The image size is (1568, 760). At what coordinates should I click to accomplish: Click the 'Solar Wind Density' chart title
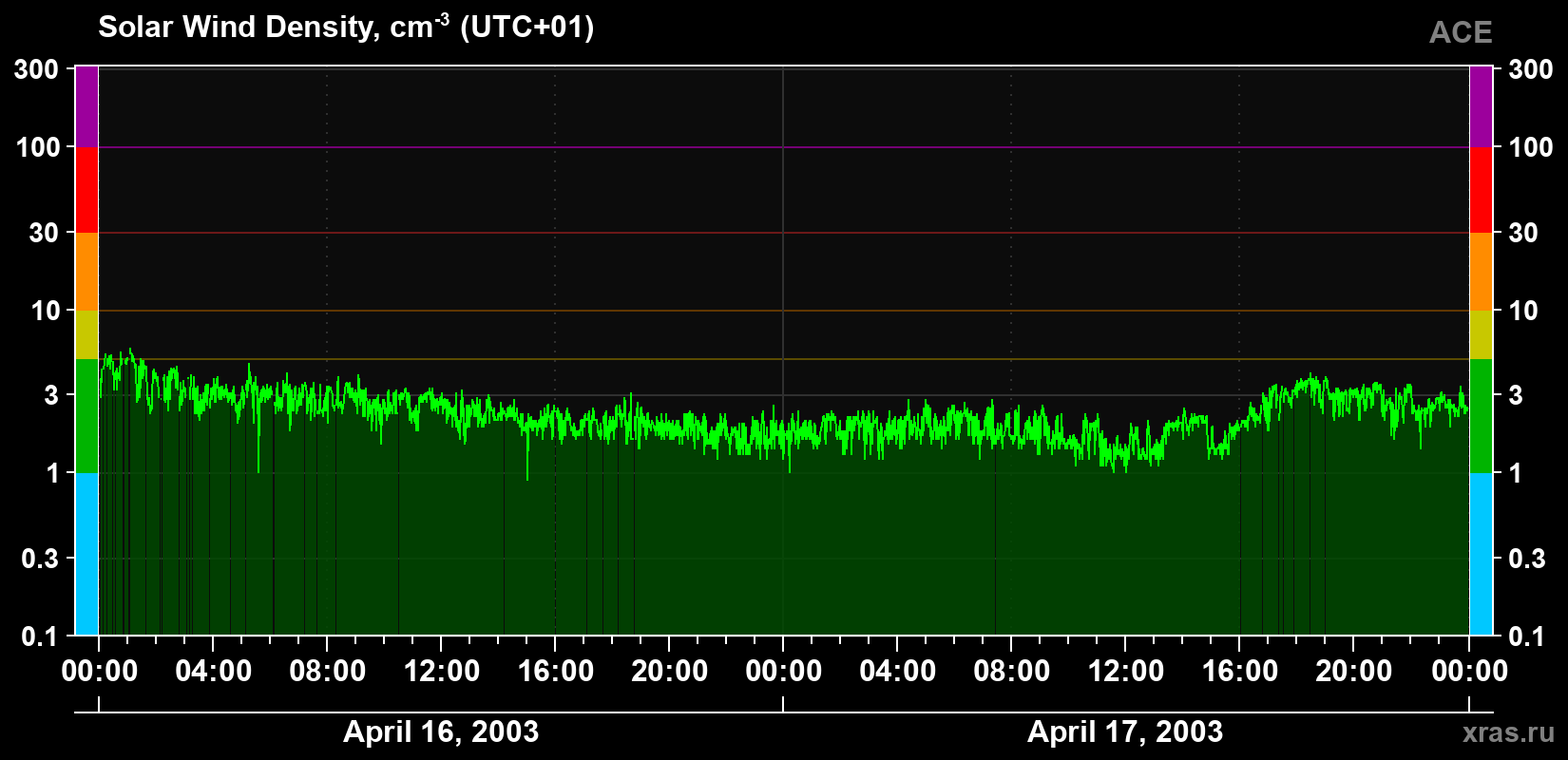click(346, 27)
